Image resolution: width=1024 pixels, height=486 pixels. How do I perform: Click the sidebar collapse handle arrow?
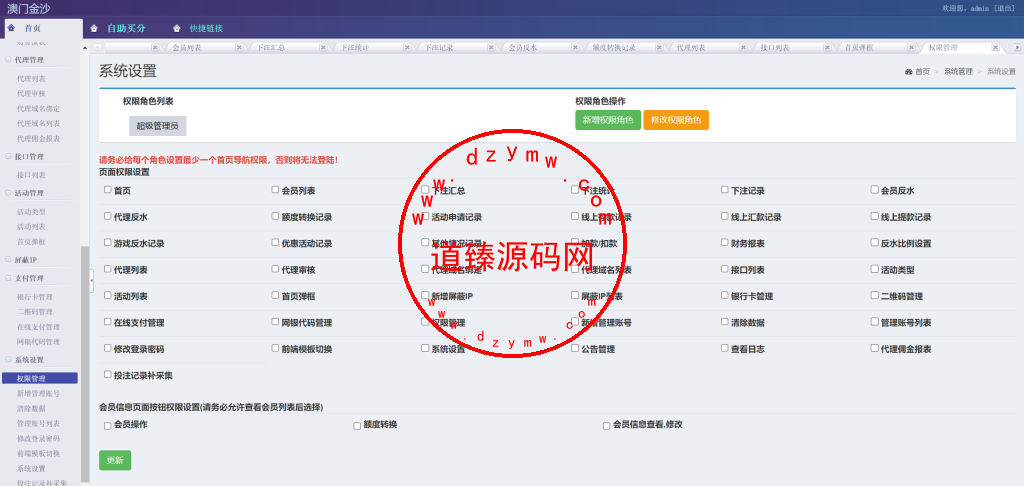tap(91, 280)
